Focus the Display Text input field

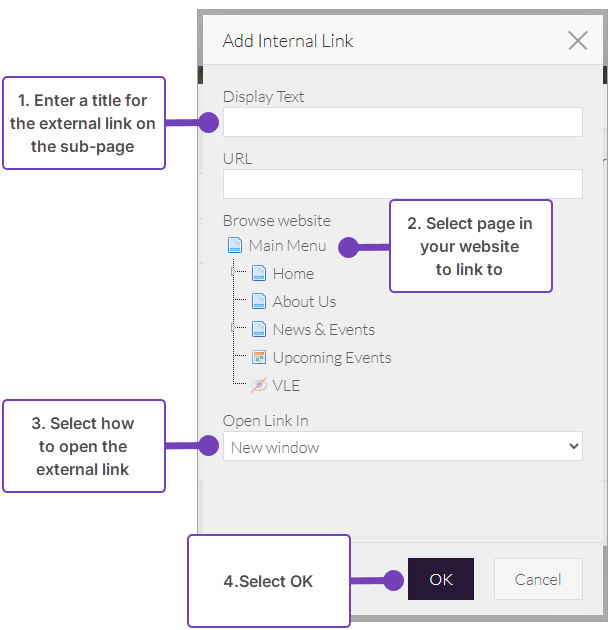(x=402, y=122)
